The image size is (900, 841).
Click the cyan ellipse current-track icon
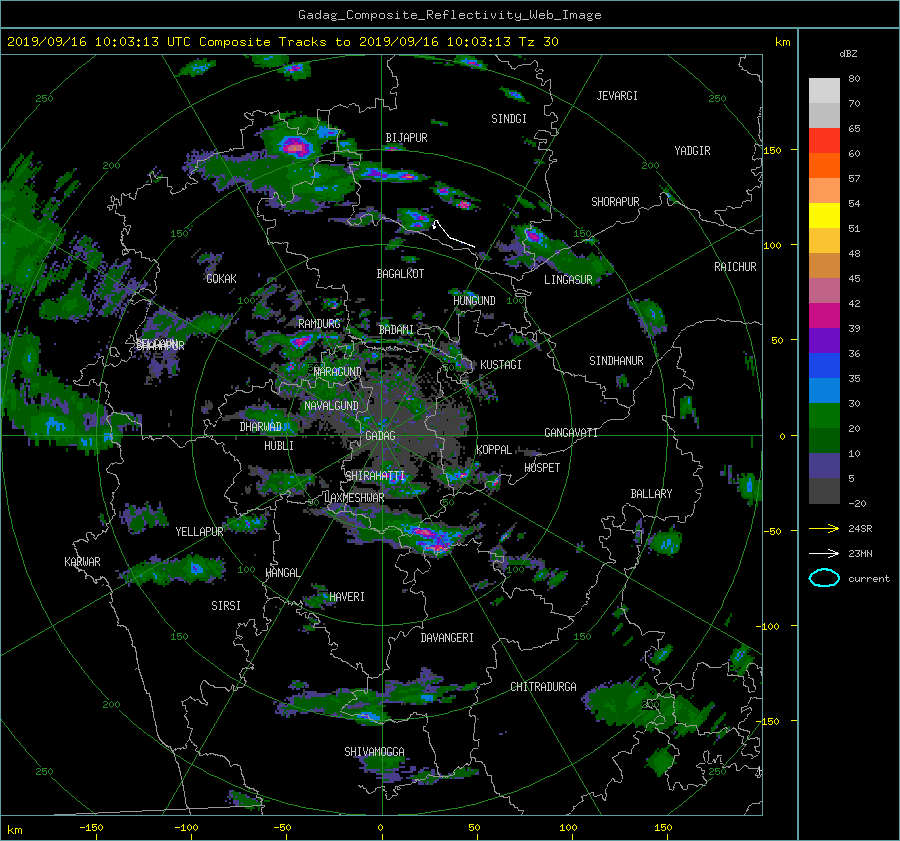click(x=824, y=578)
